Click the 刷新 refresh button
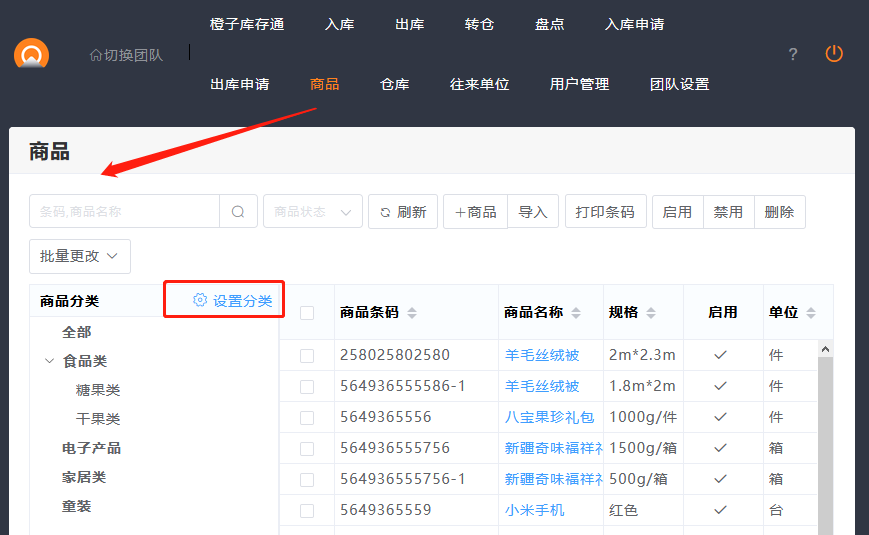 point(402,212)
